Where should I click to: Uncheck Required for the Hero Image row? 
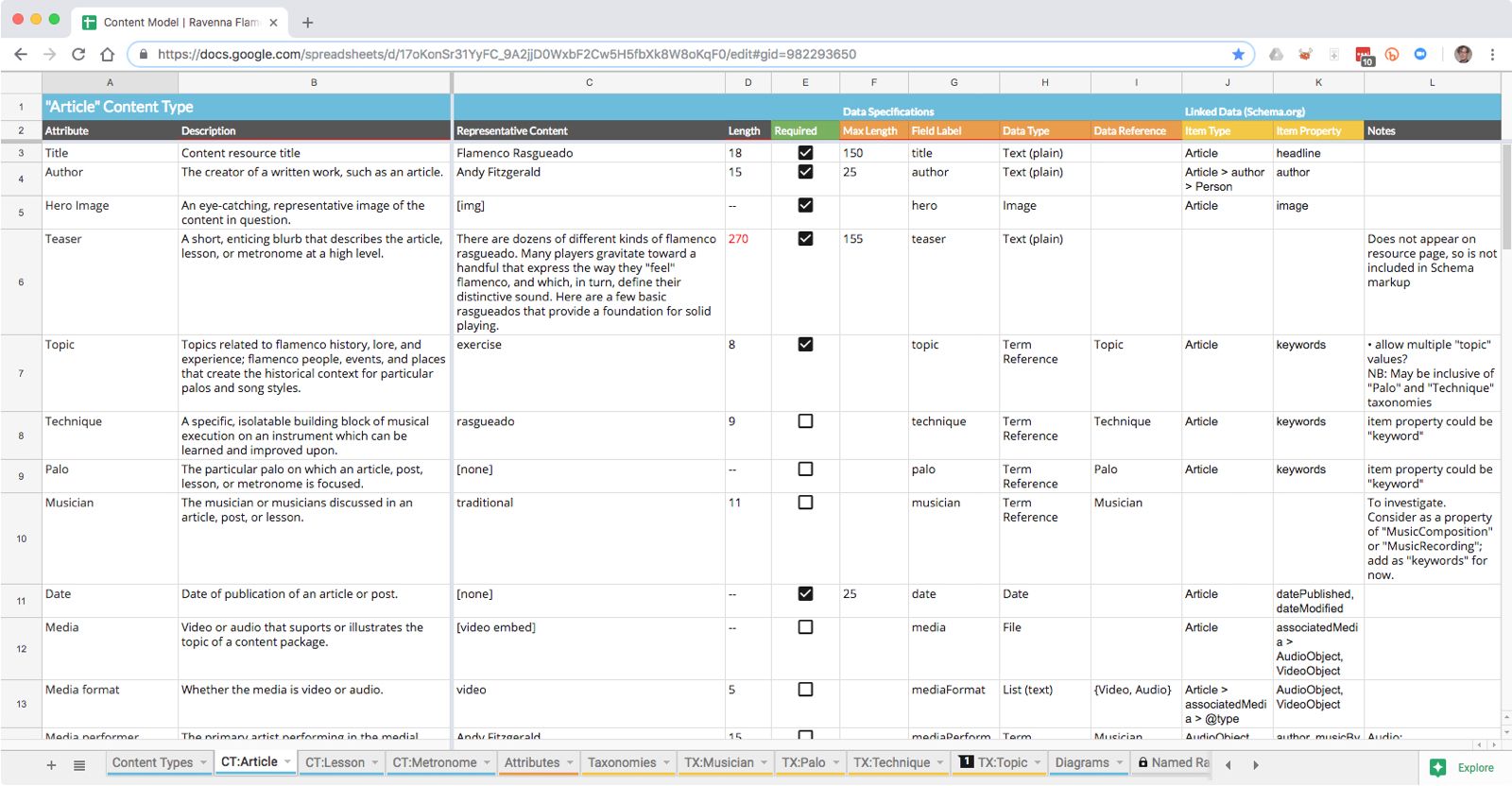tap(805, 205)
